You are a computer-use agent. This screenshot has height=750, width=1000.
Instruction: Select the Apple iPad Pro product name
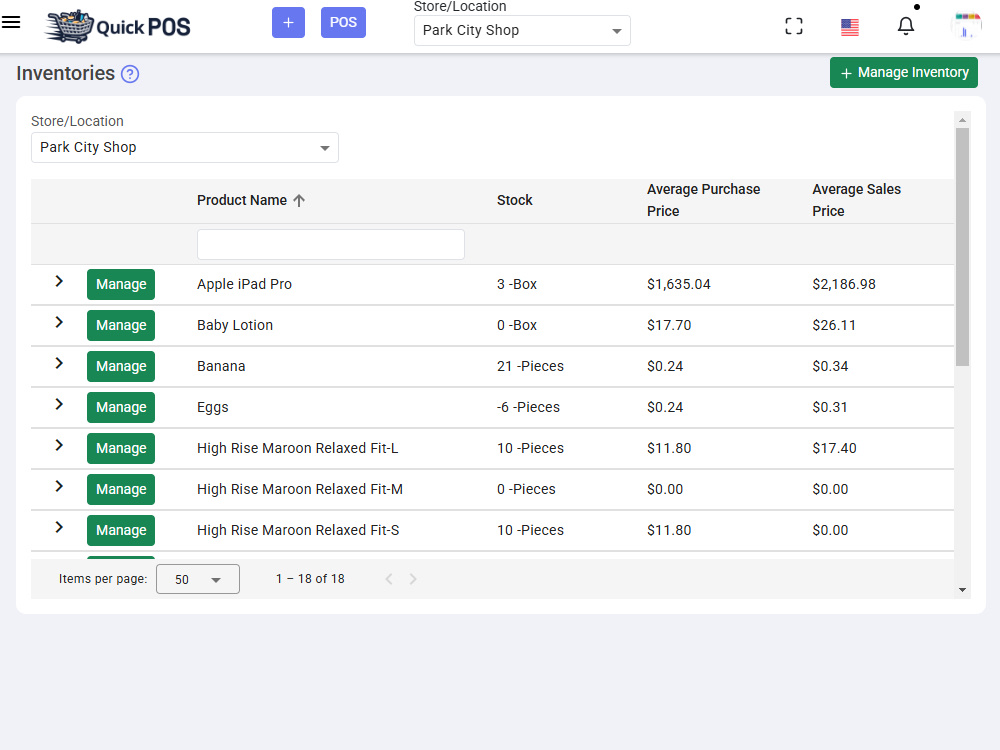pos(244,284)
